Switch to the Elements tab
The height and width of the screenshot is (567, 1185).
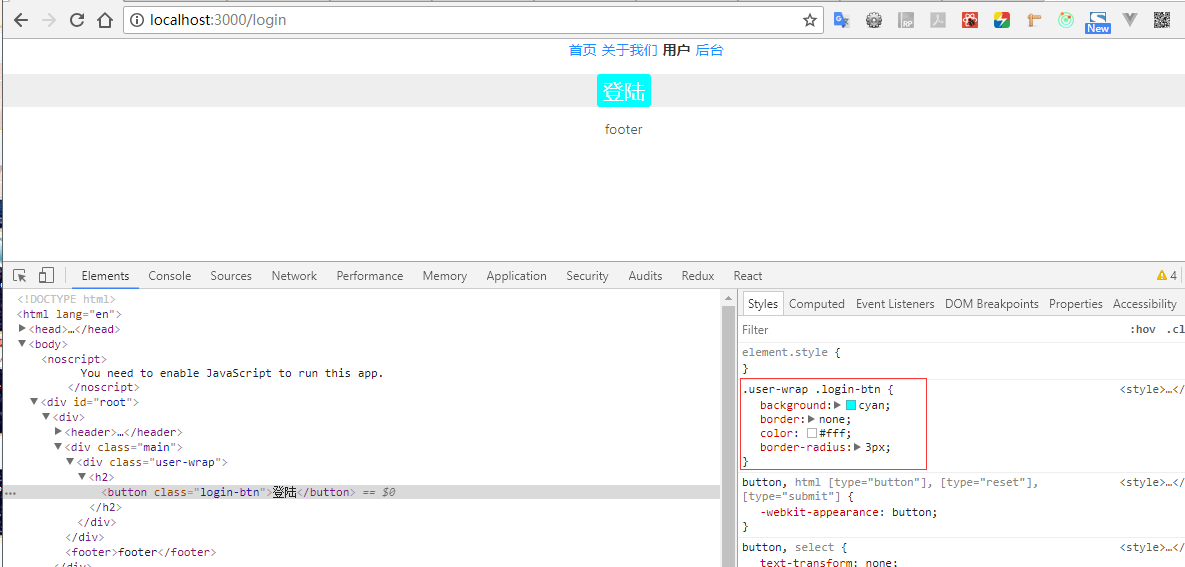(105, 276)
